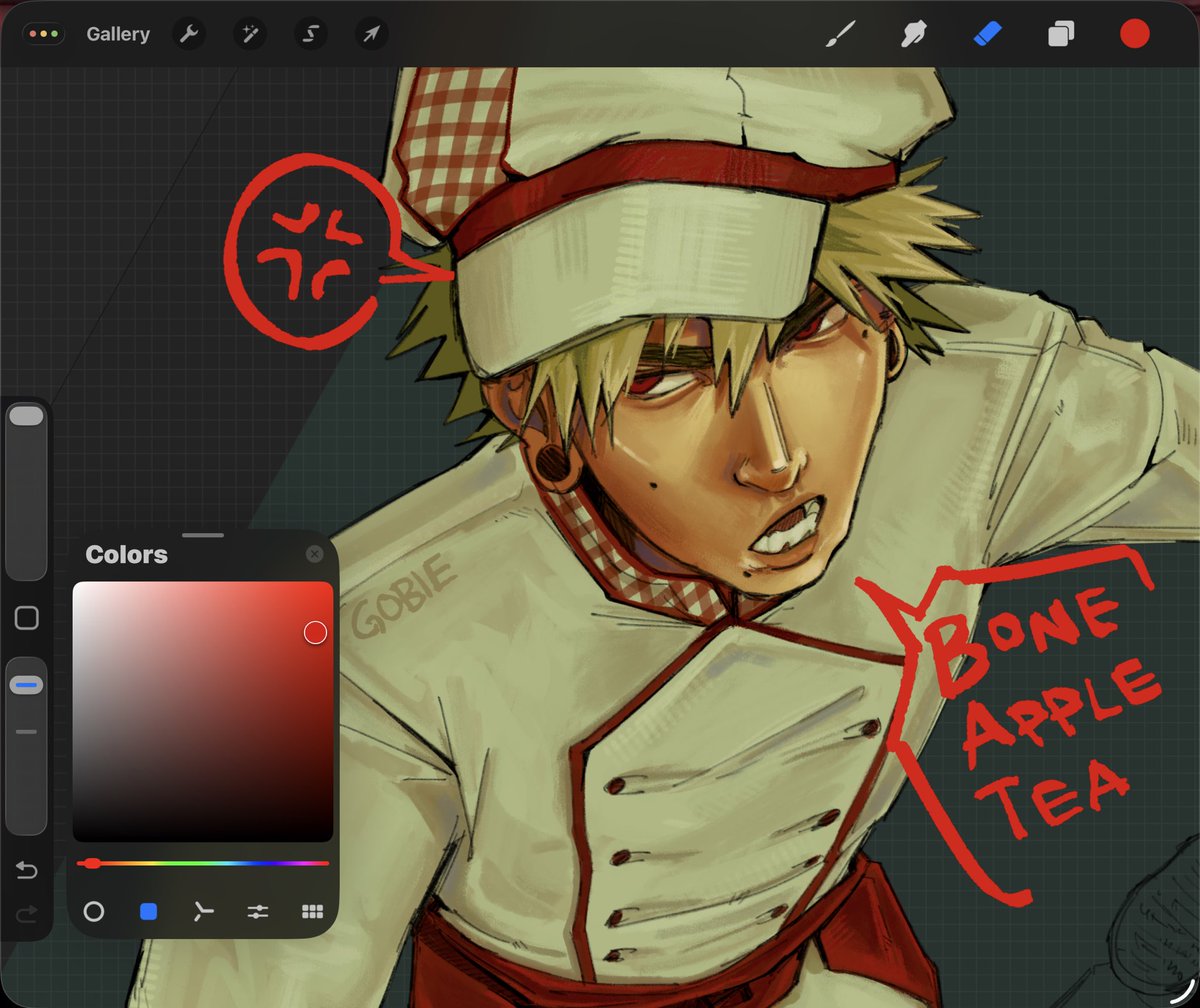Select the Smudge finger tool
This screenshot has width=1200, height=1008.
912,35
